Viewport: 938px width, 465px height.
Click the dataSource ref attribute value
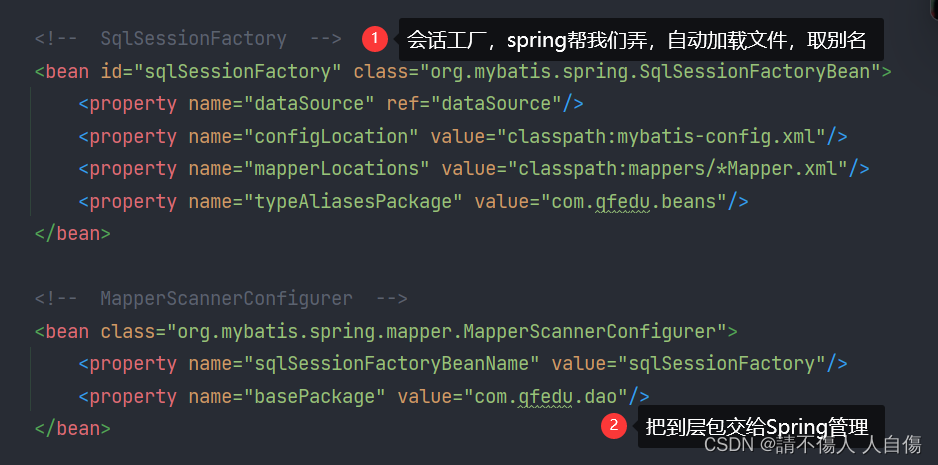pos(496,104)
